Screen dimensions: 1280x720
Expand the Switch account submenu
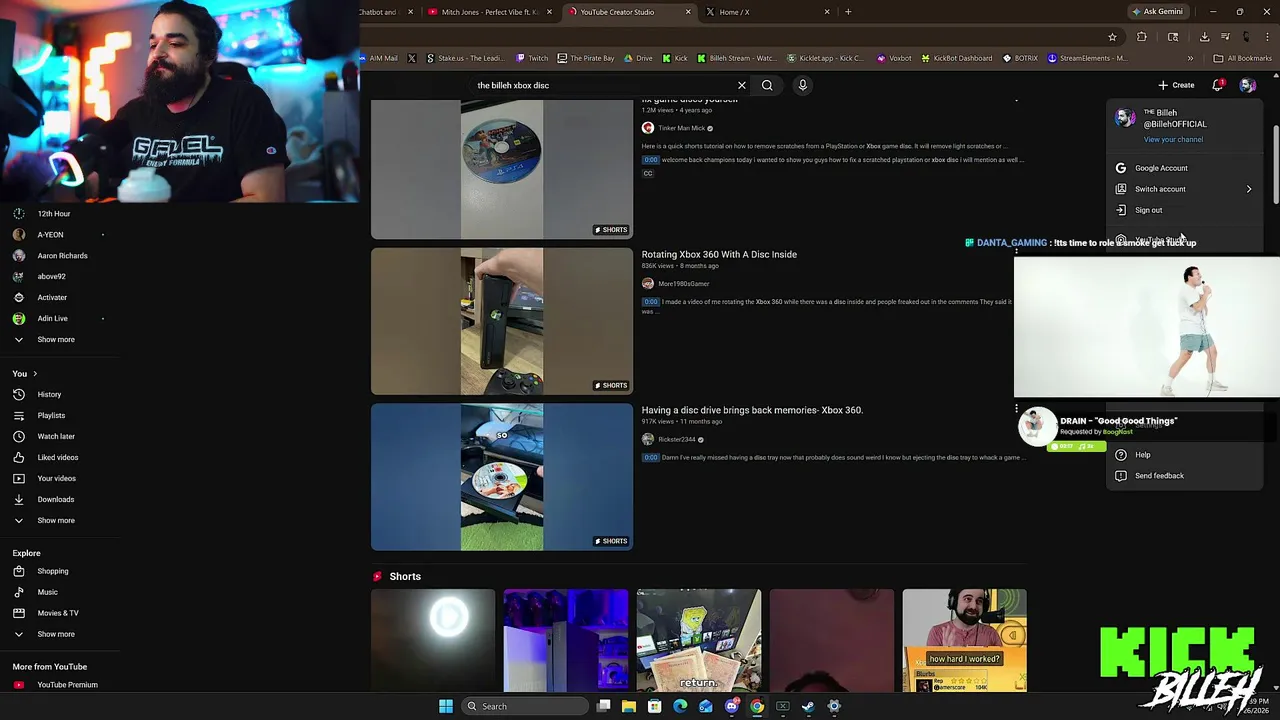(x=1184, y=189)
